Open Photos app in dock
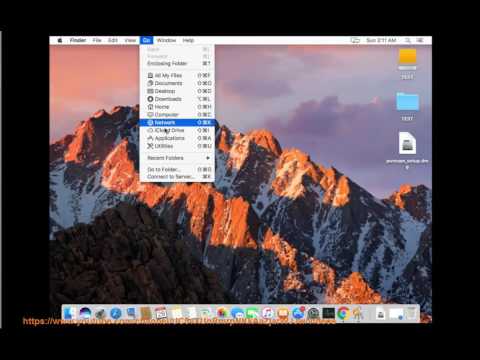The height and width of the screenshot is (360, 480). click(222, 313)
